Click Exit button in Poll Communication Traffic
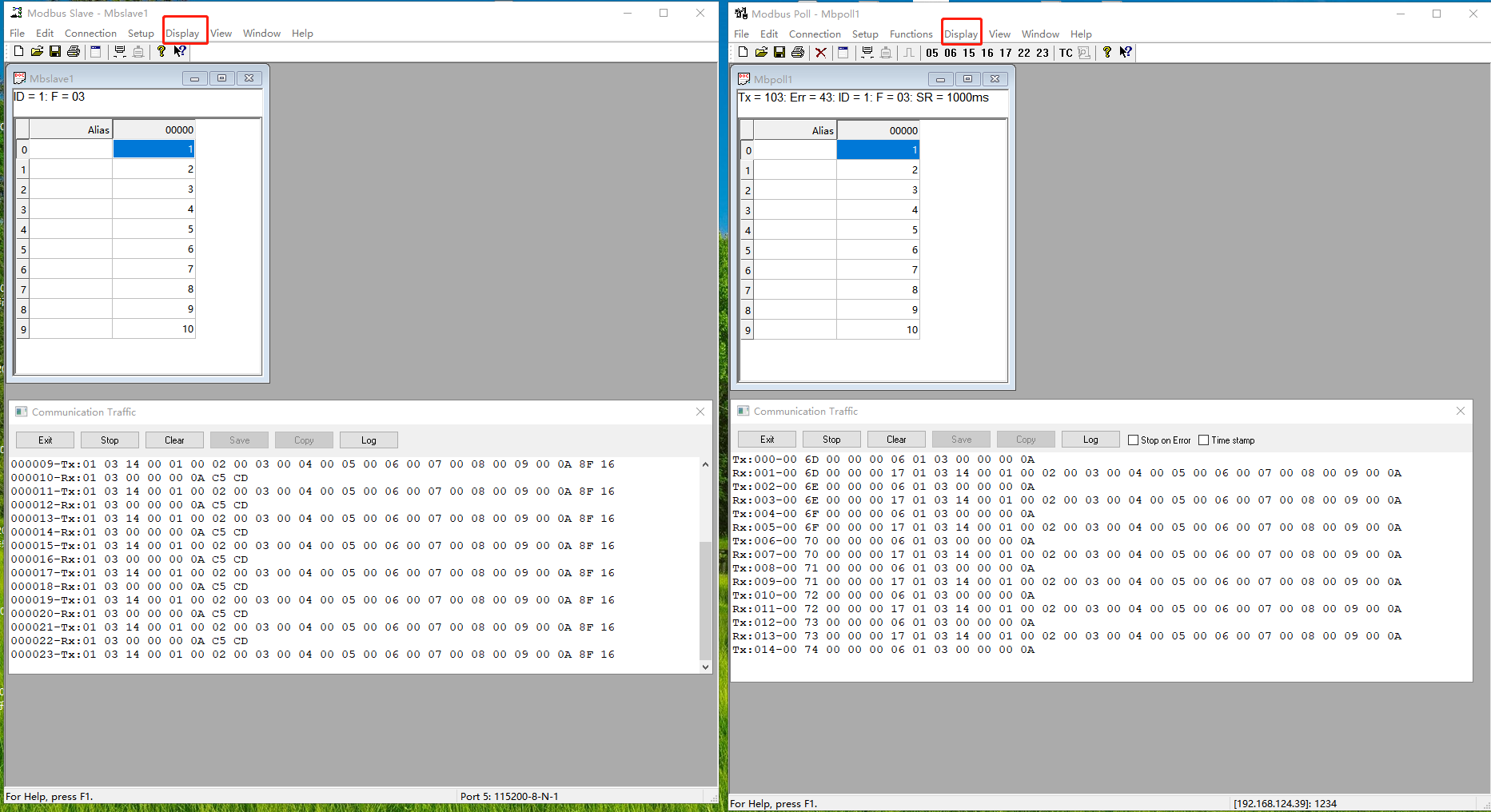This screenshot has width=1491, height=812. tap(767, 440)
